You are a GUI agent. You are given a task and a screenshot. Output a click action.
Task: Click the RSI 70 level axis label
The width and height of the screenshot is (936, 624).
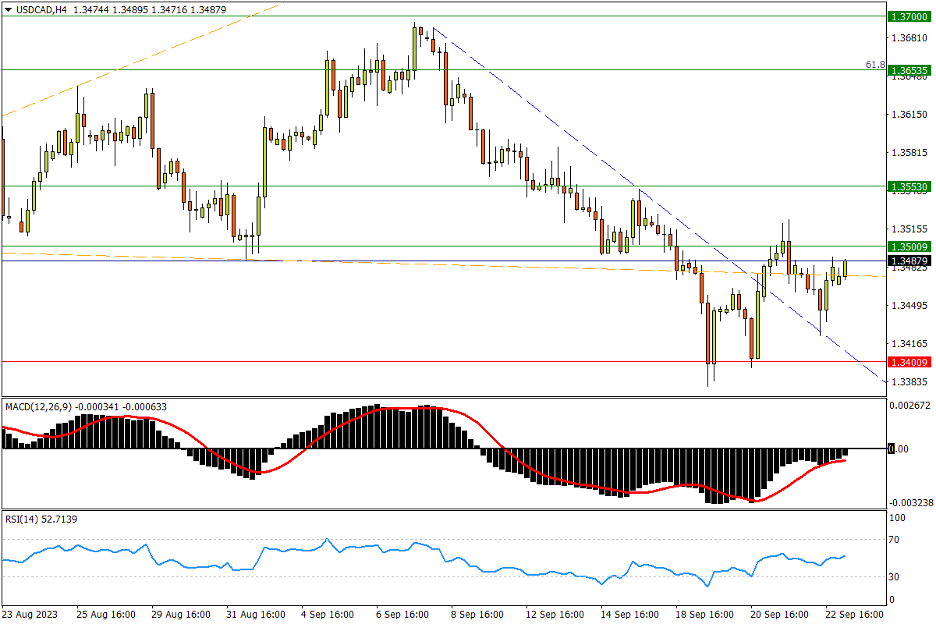point(896,540)
